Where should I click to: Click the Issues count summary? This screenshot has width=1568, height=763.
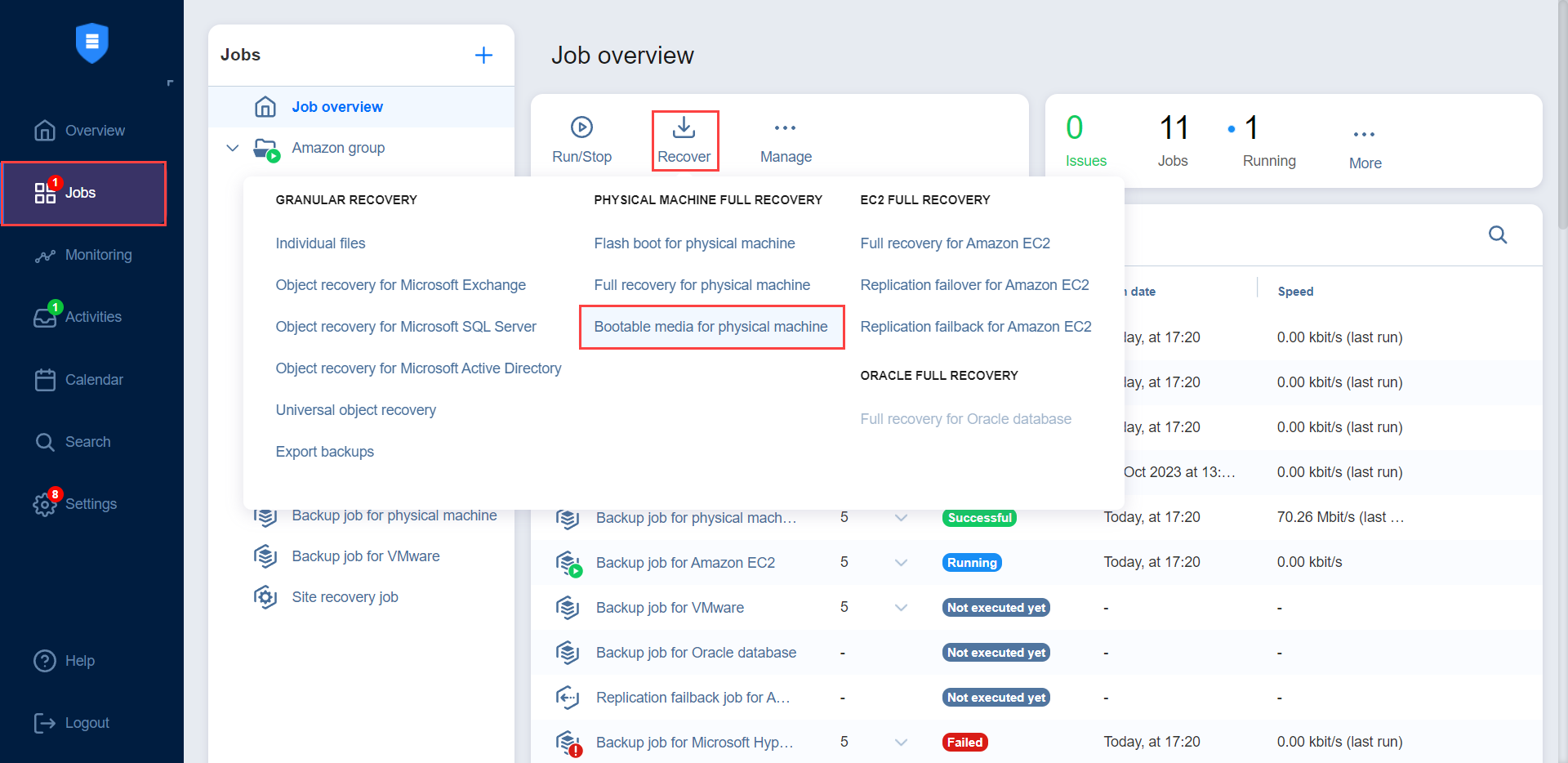pyautogui.click(x=1085, y=140)
